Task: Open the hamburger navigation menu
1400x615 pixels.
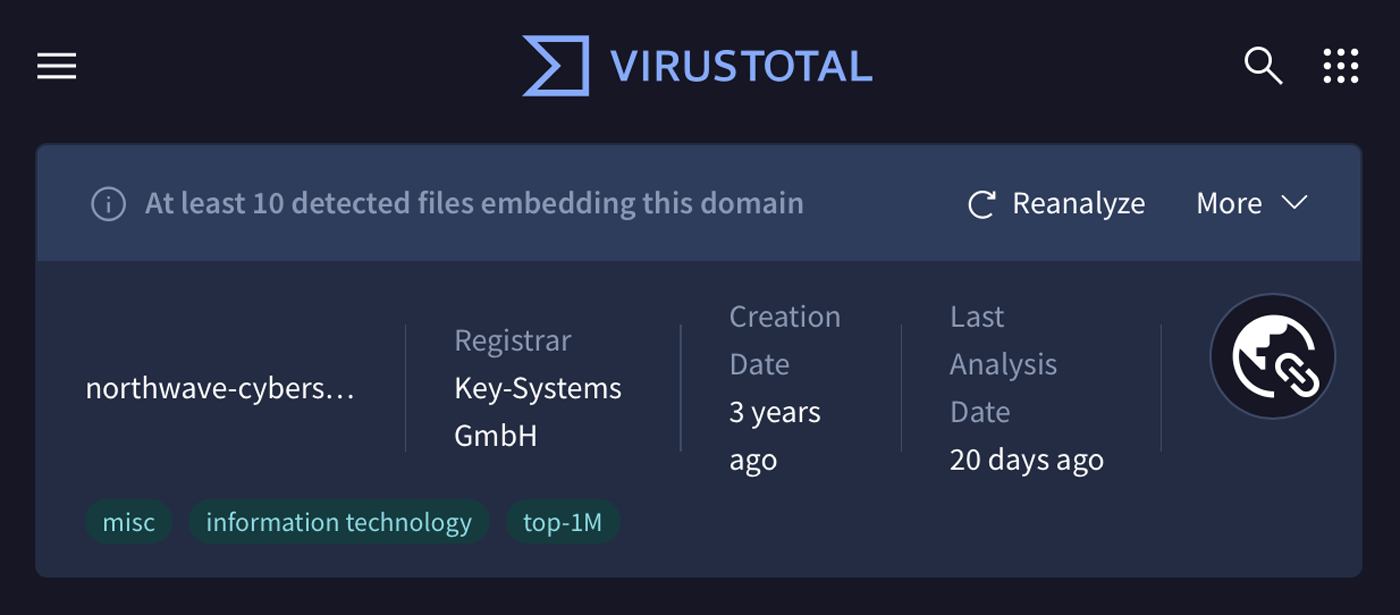Action: [x=57, y=66]
